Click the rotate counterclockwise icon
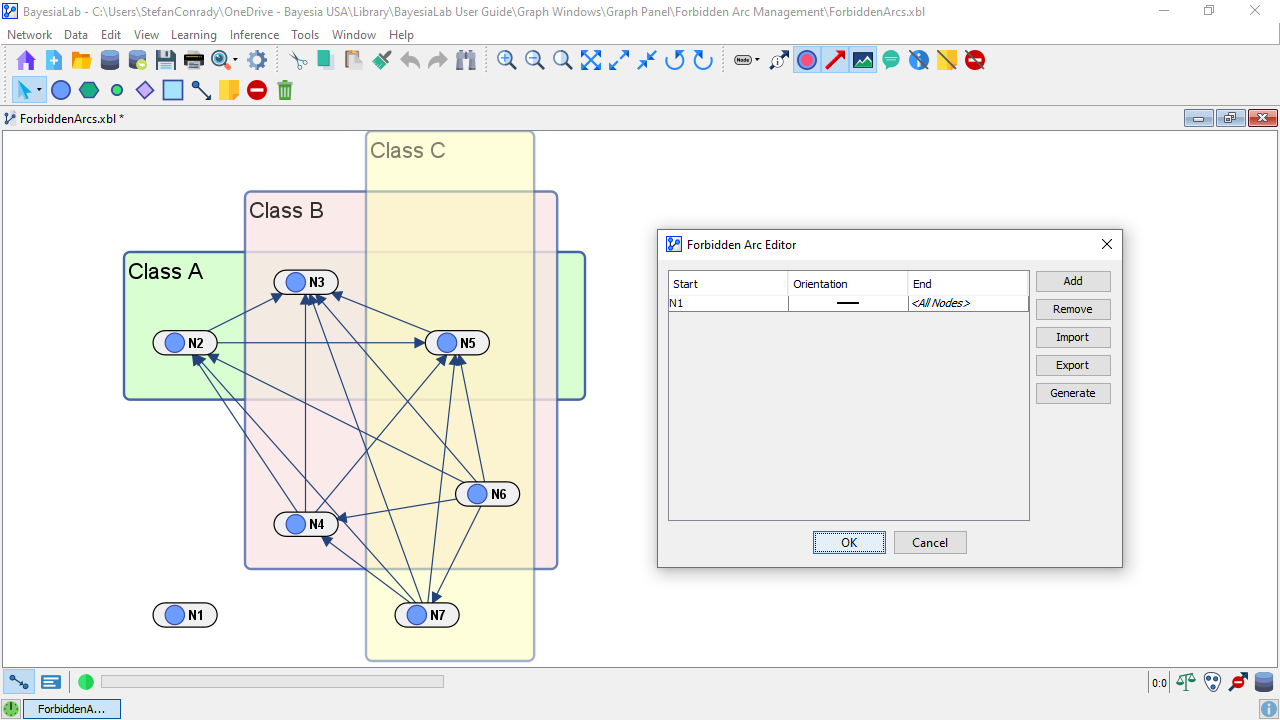The image size is (1280, 720). (x=675, y=60)
